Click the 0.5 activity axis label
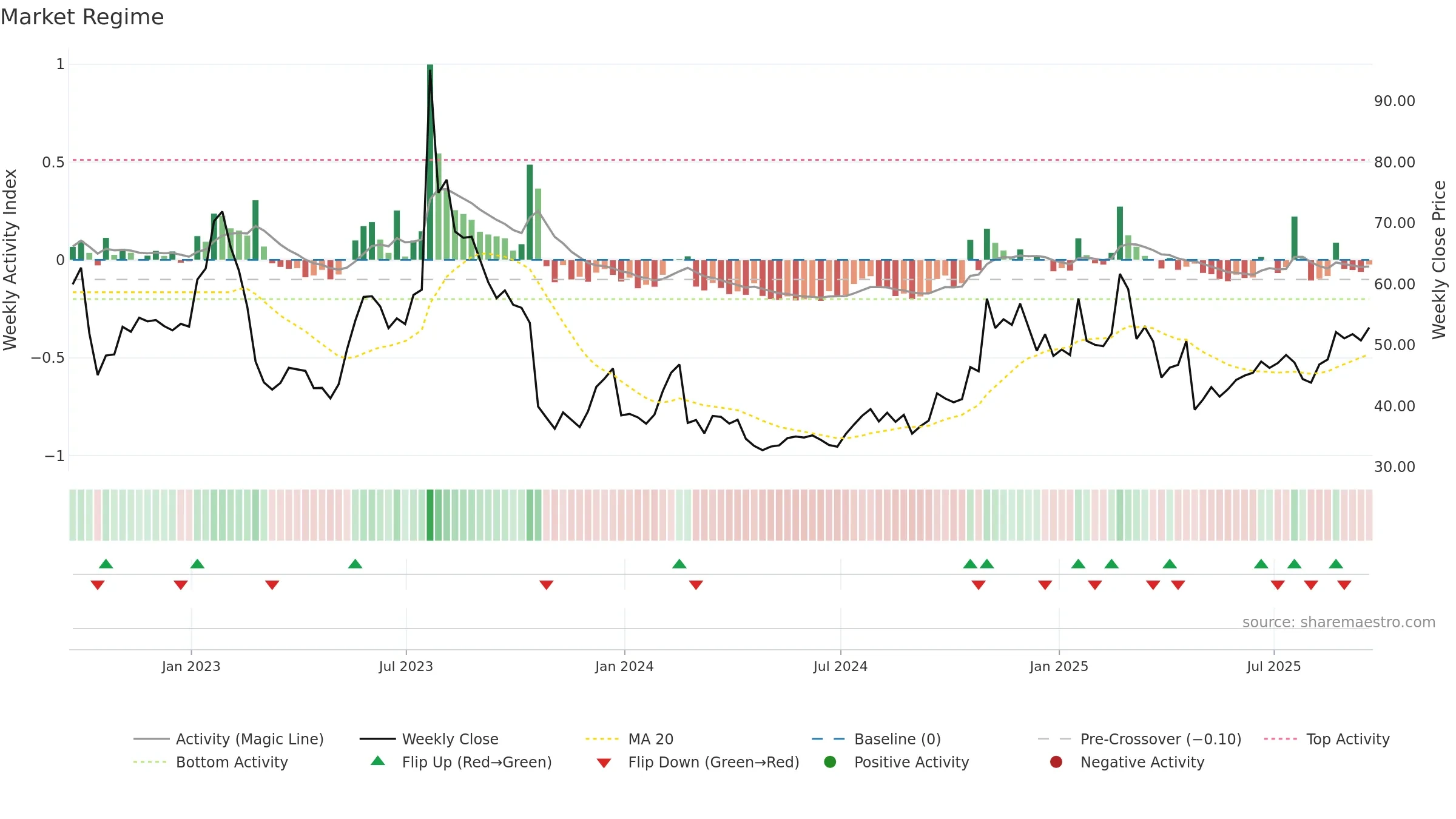Screen dimensions: 1456x819 tap(53, 163)
